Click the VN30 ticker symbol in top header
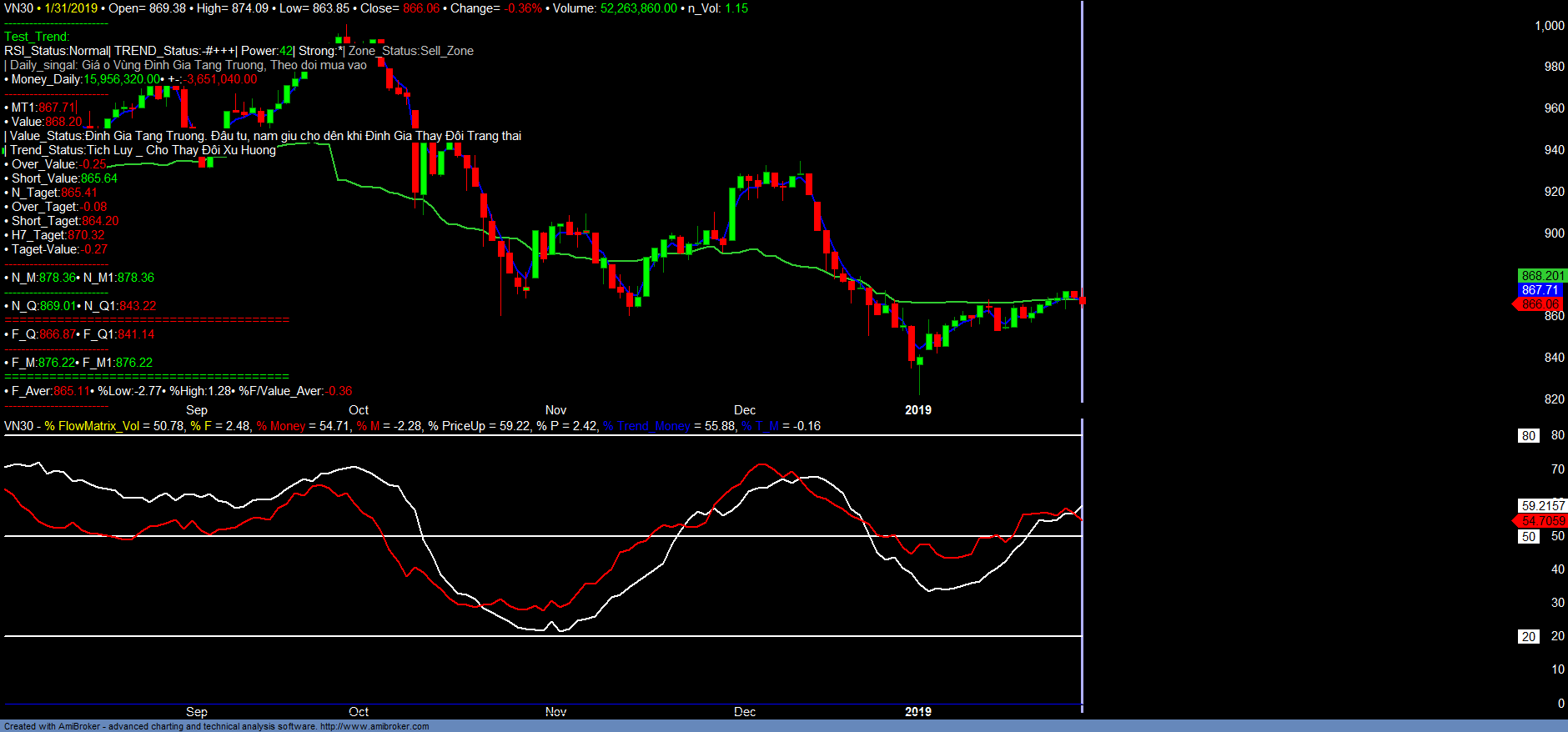1568x732 pixels. coord(18,8)
